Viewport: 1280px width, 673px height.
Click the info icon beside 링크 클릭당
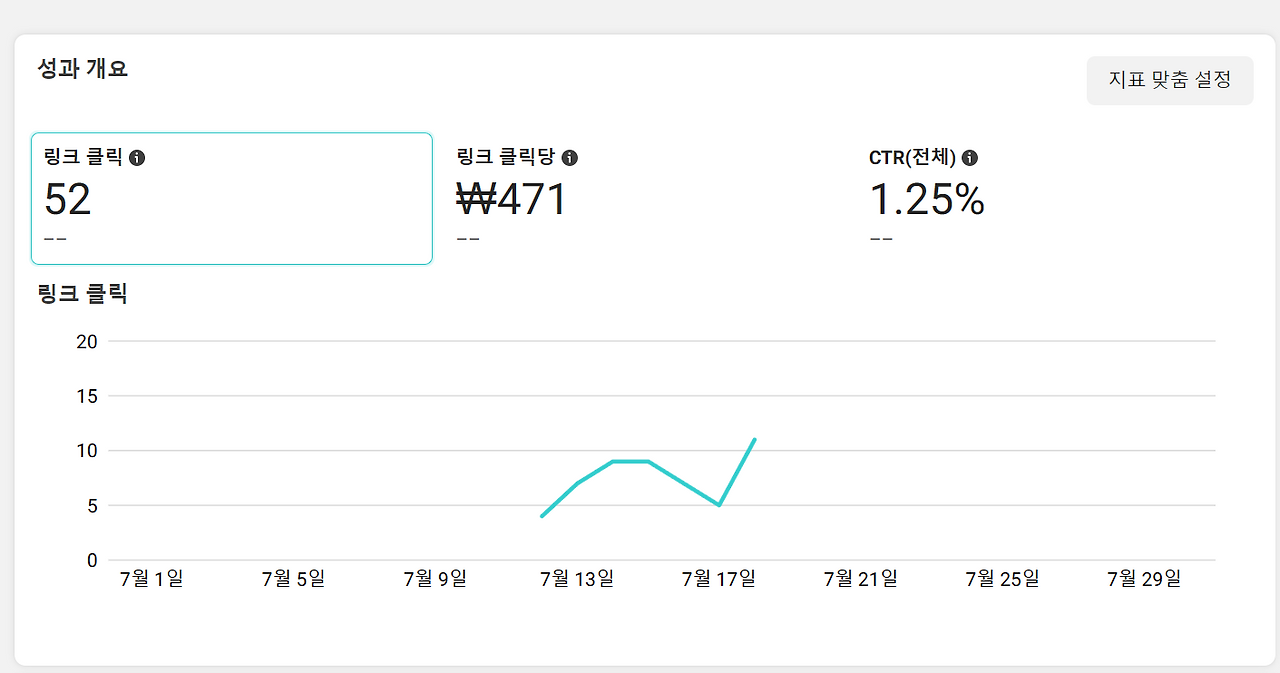pyautogui.click(x=570, y=157)
